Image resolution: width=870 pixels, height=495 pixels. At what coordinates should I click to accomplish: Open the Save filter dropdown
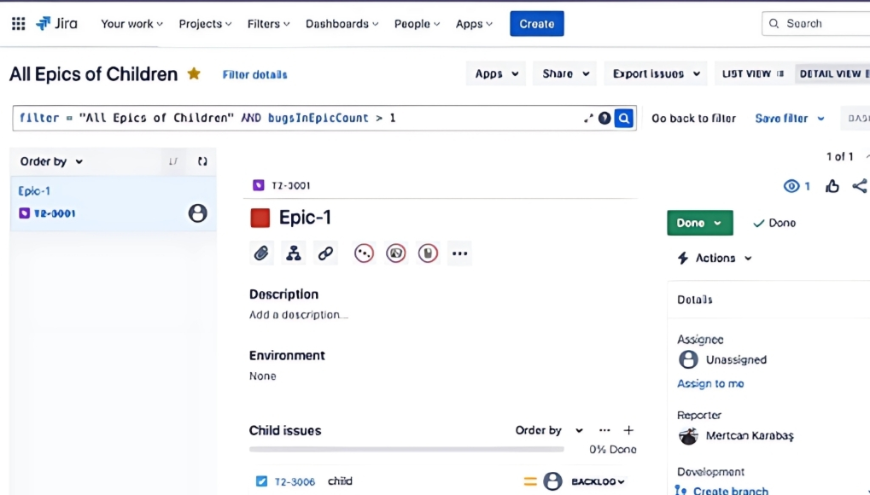point(789,118)
